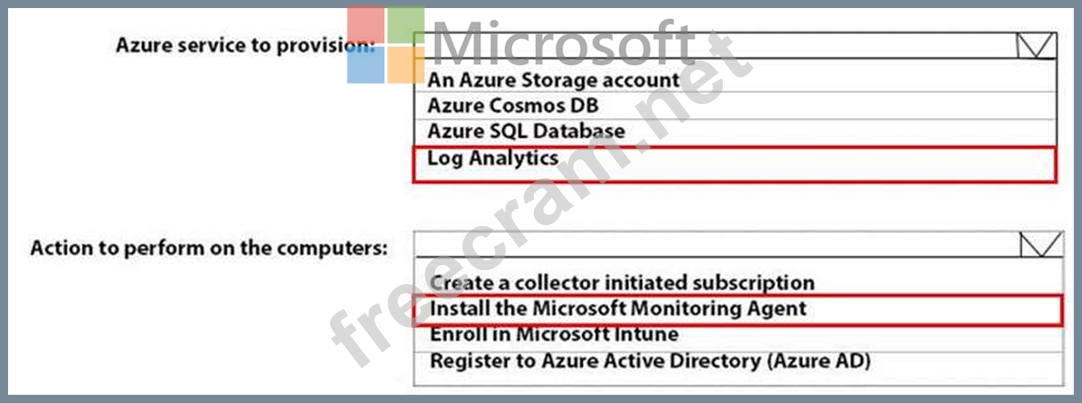The height and width of the screenshot is (403, 1082).
Task: Click the Action to perform on the computers label
Action: point(209,248)
